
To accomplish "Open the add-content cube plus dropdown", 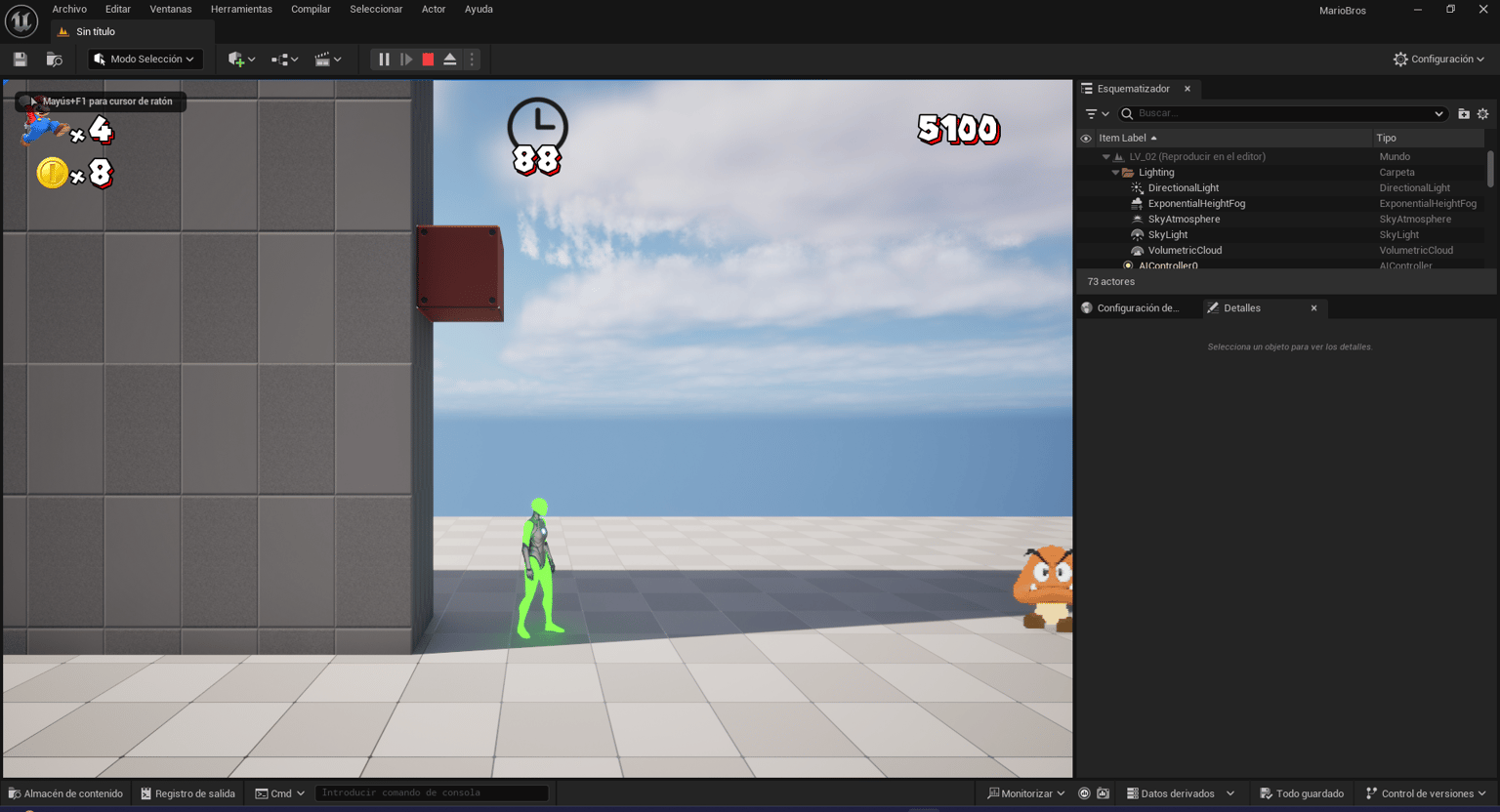I will pos(241,60).
